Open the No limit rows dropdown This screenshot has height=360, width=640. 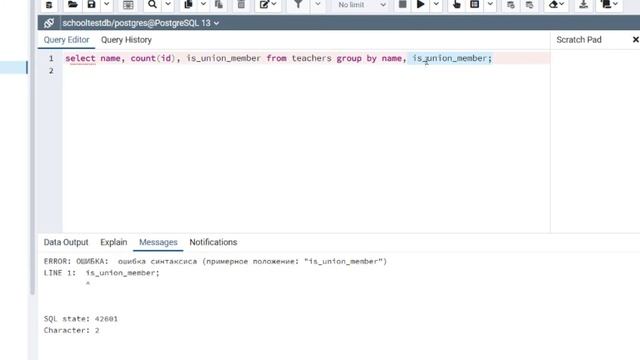pyautogui.click(x=361, y=4)
